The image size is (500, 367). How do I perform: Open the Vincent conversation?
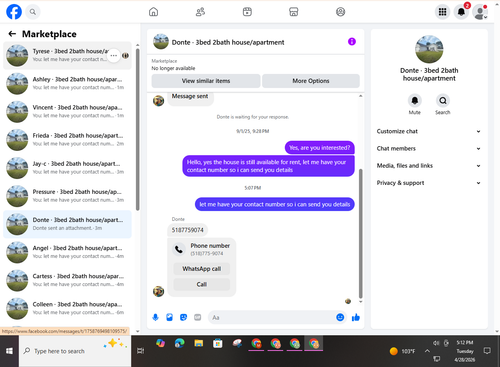click(x=67, y=112)
